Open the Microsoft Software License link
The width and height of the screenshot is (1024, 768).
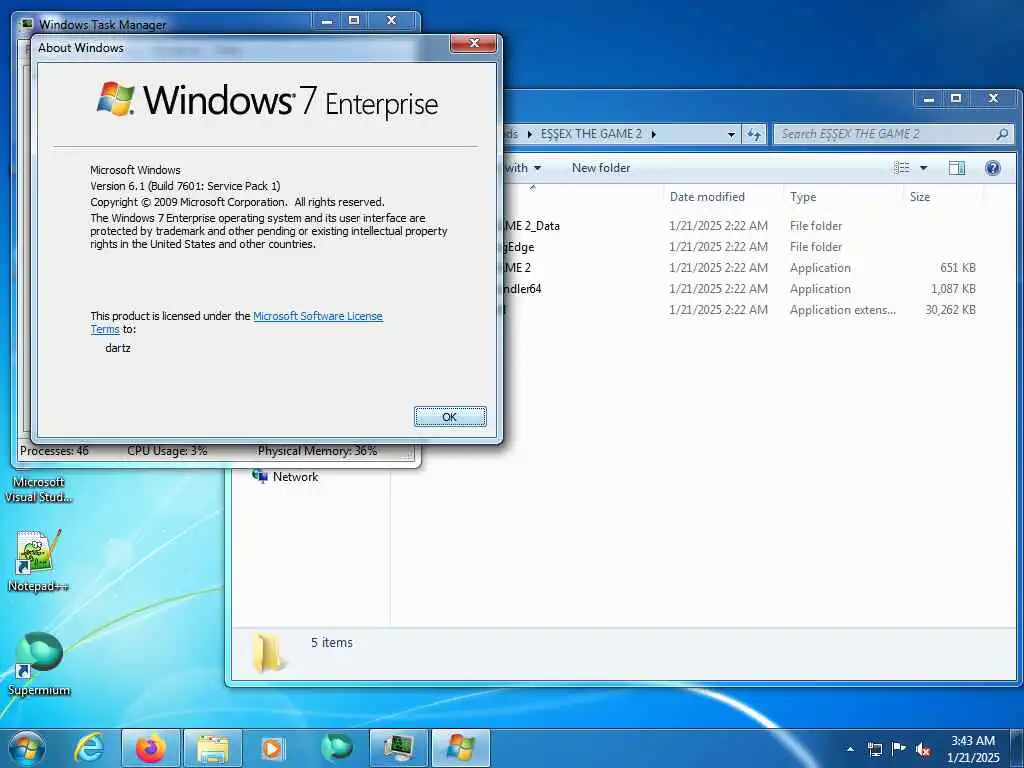click(317, 316)
